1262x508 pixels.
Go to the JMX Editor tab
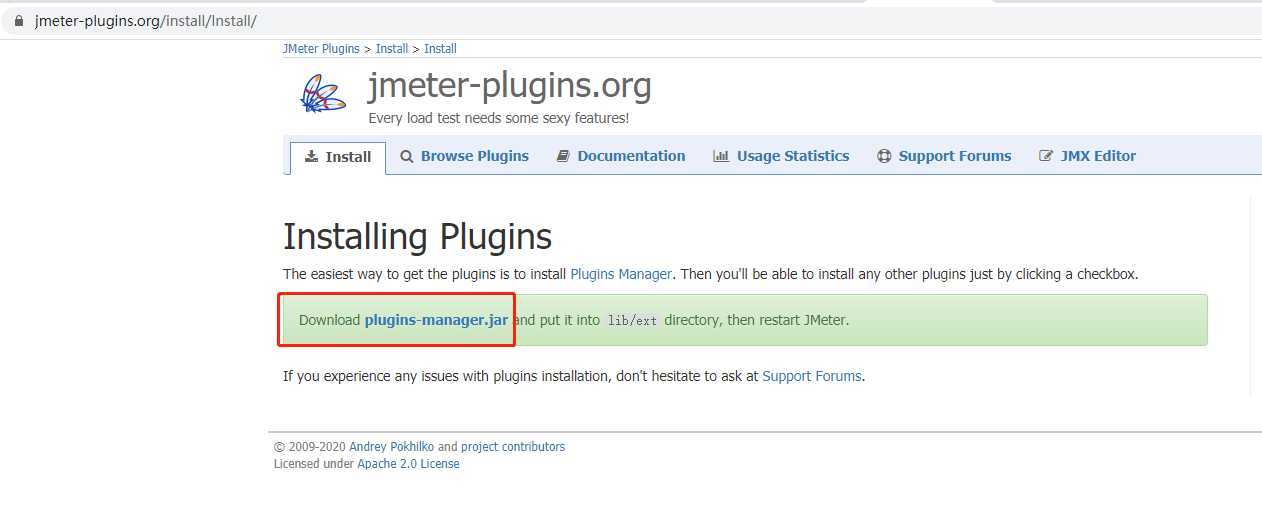1088,156
